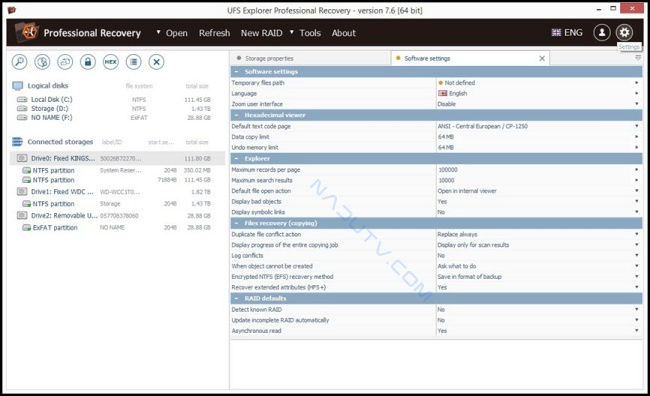650x396 pixels.
Task: Click the list report icon in the toolbar
Action: 133,62
